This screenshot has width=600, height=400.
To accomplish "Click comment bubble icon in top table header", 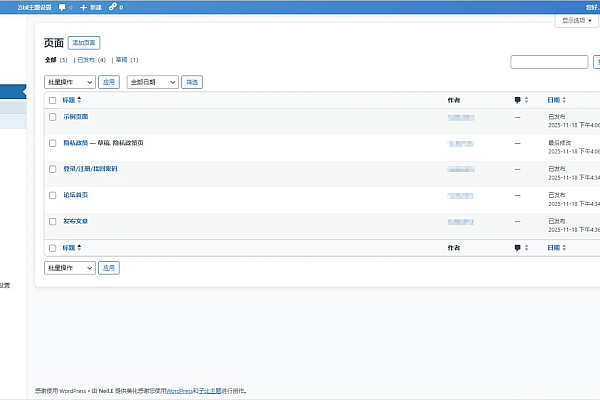I will click(x=517, y=100).
